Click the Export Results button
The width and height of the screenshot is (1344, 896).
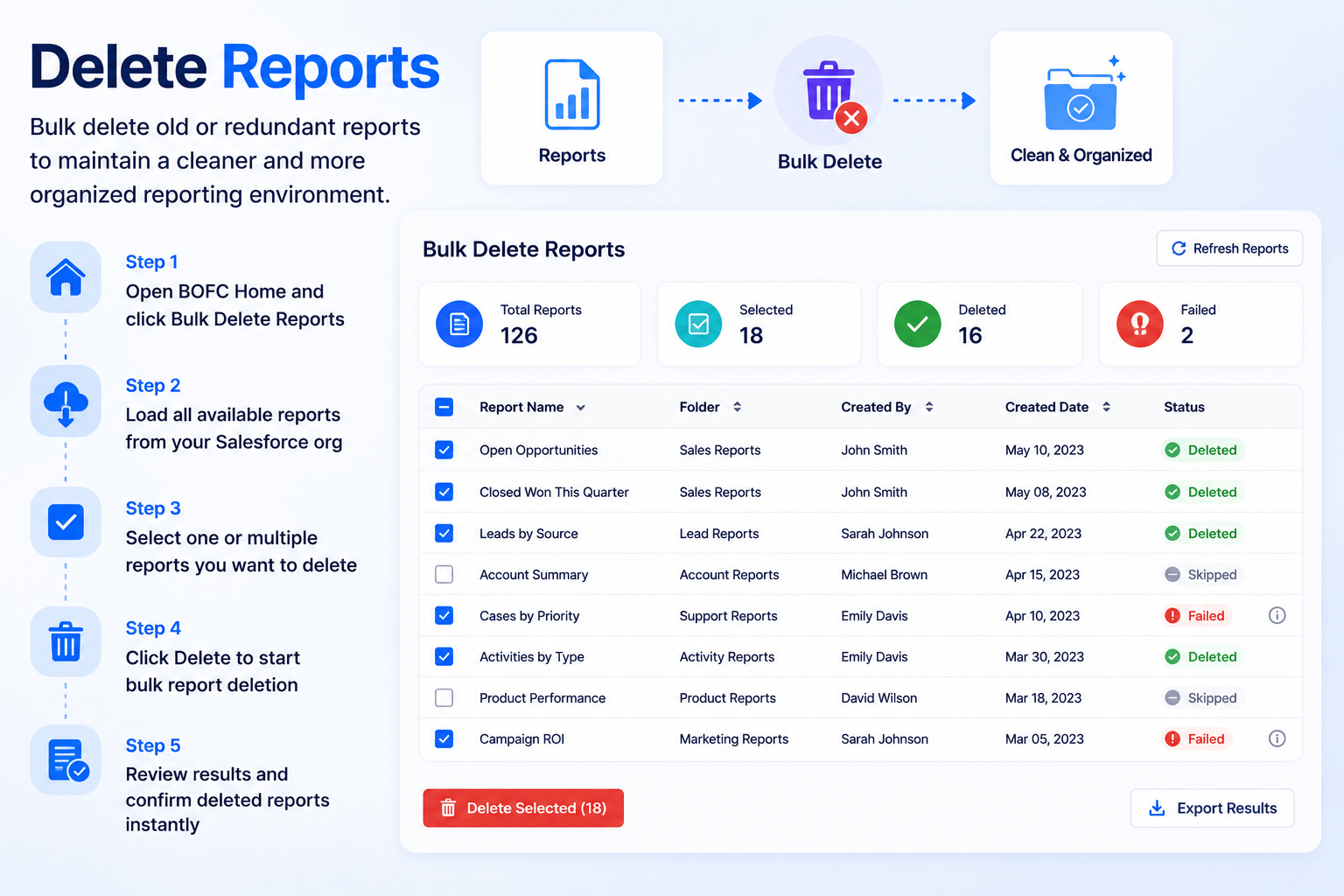(x=1212, y=808)
